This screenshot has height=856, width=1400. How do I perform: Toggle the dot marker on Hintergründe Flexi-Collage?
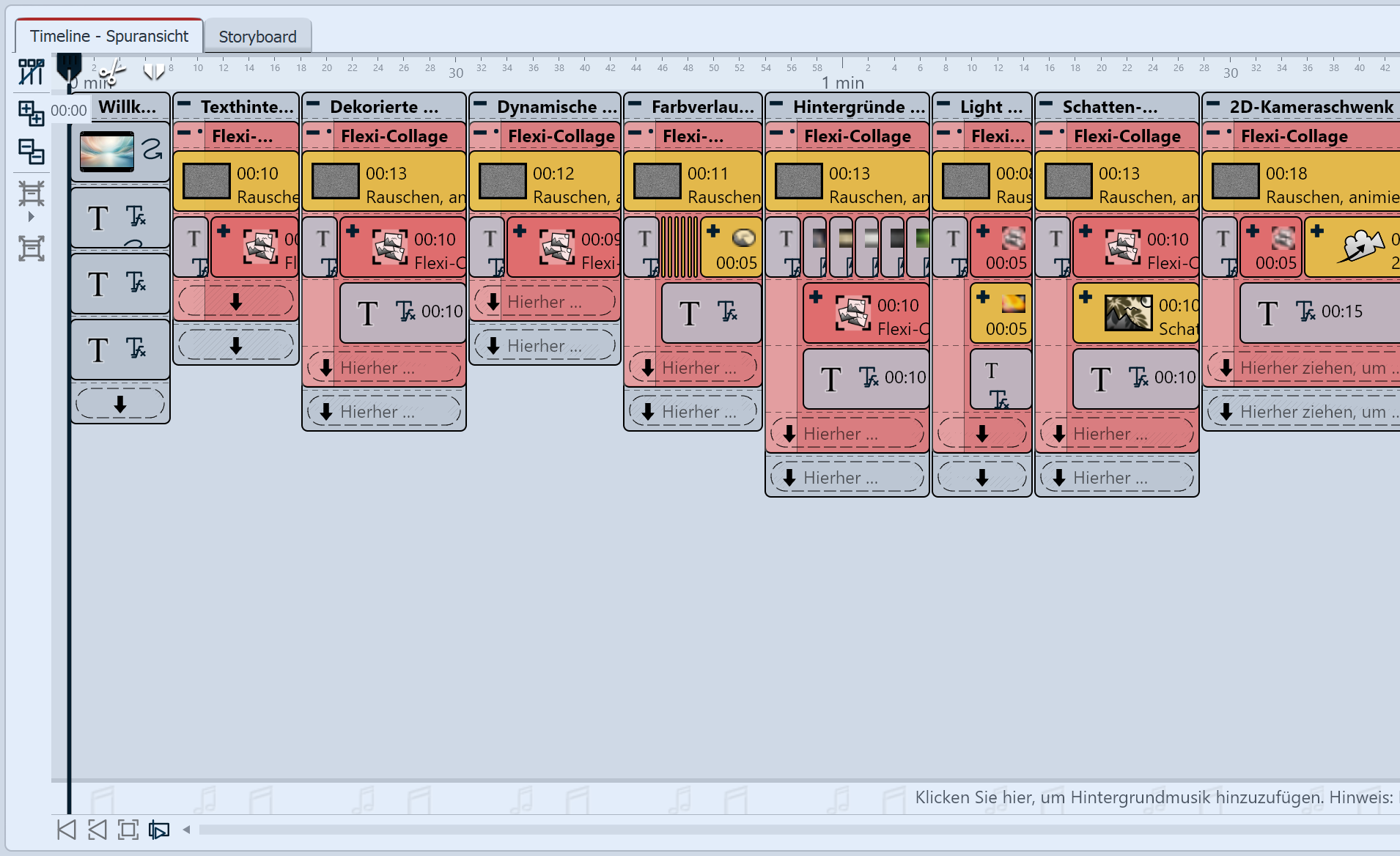click(792, 133)
